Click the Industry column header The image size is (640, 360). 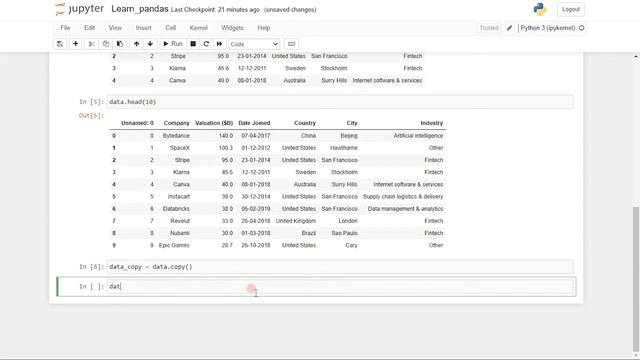coord(431,123)
